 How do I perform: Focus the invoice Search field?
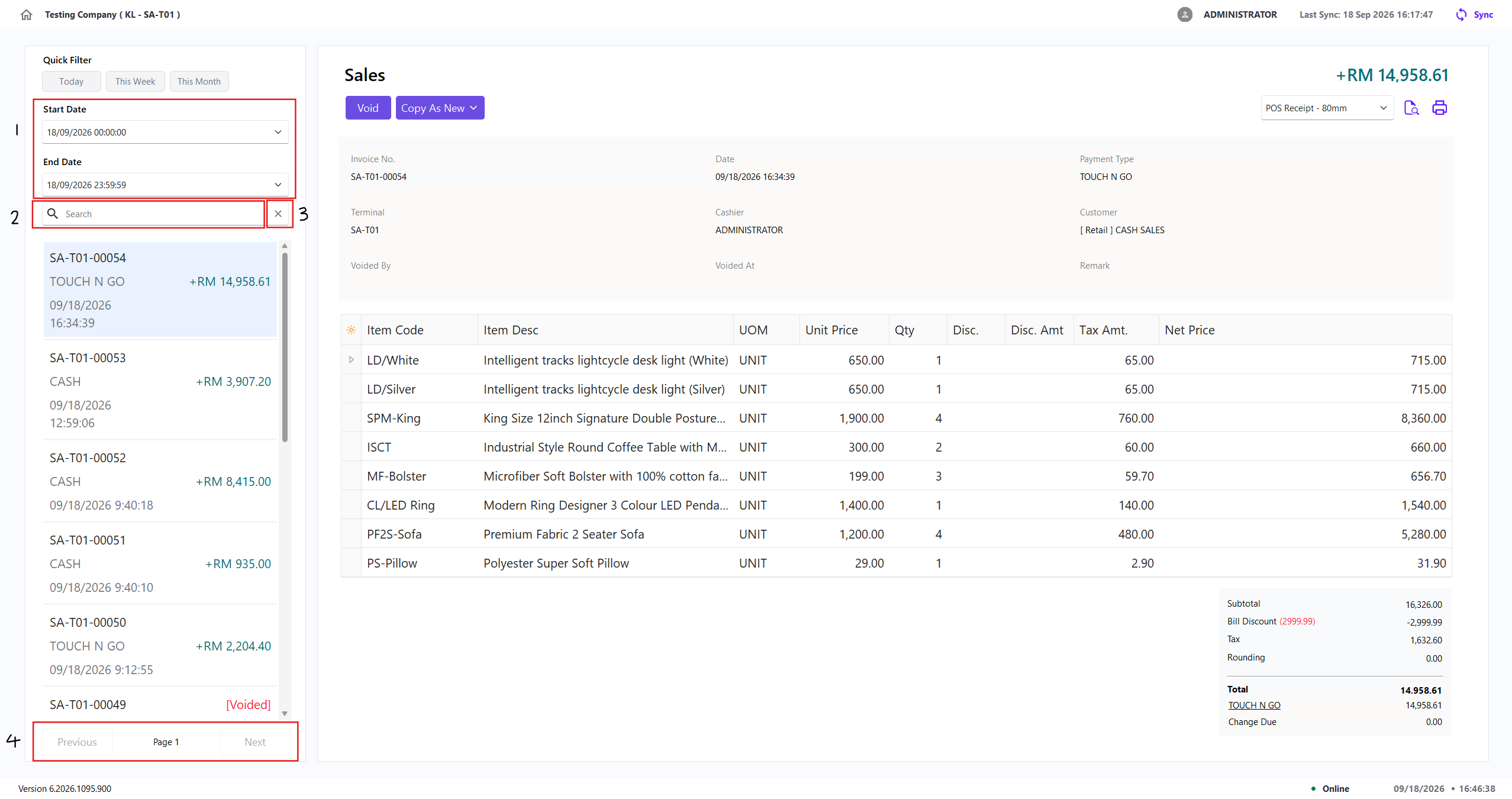coord(153,214)
